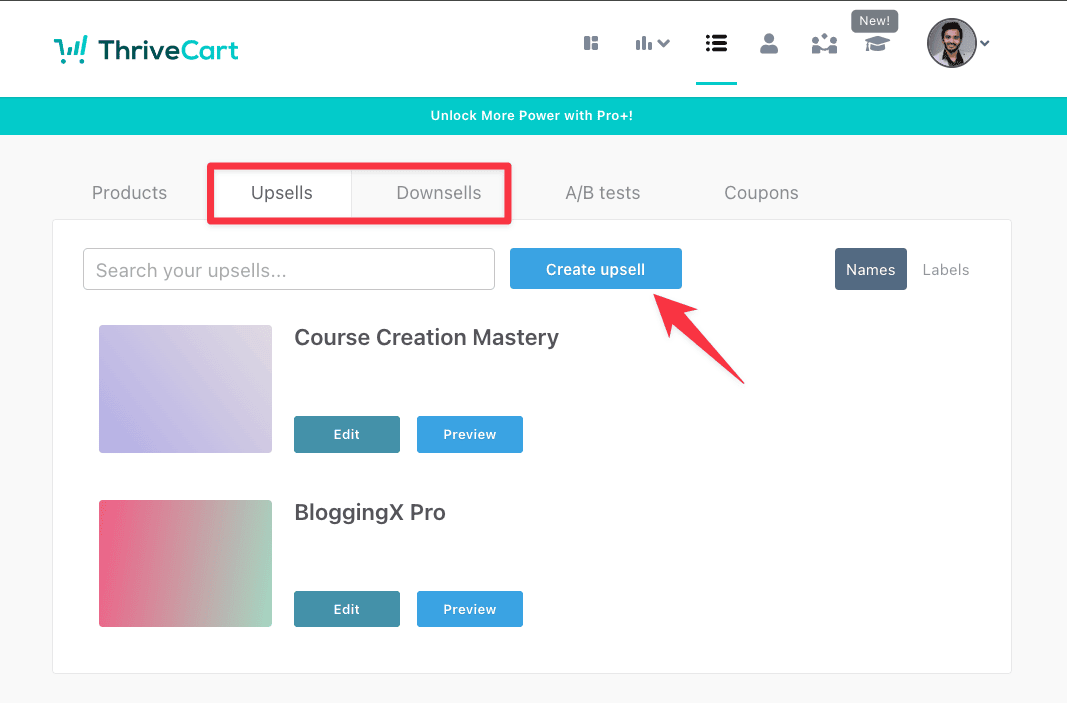Image resolution: width=1067 pixels, height=703 pixels.
Task: Click the Course Creation Mastery title
Action: coord(427,338)
